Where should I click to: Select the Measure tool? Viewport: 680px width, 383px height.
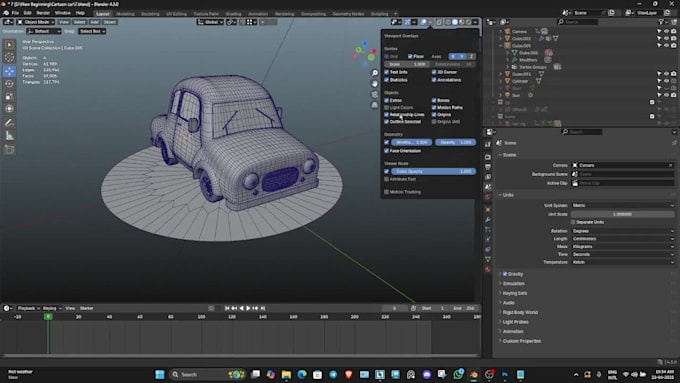[x=10, y=136]
